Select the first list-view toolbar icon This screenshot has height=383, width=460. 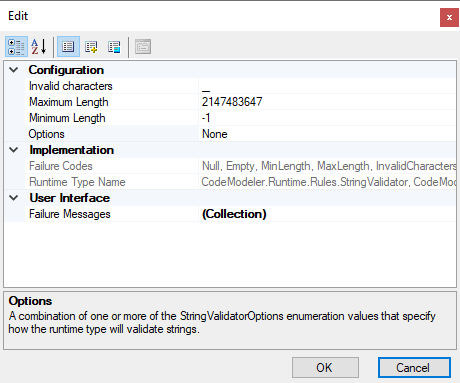(68, 47)
